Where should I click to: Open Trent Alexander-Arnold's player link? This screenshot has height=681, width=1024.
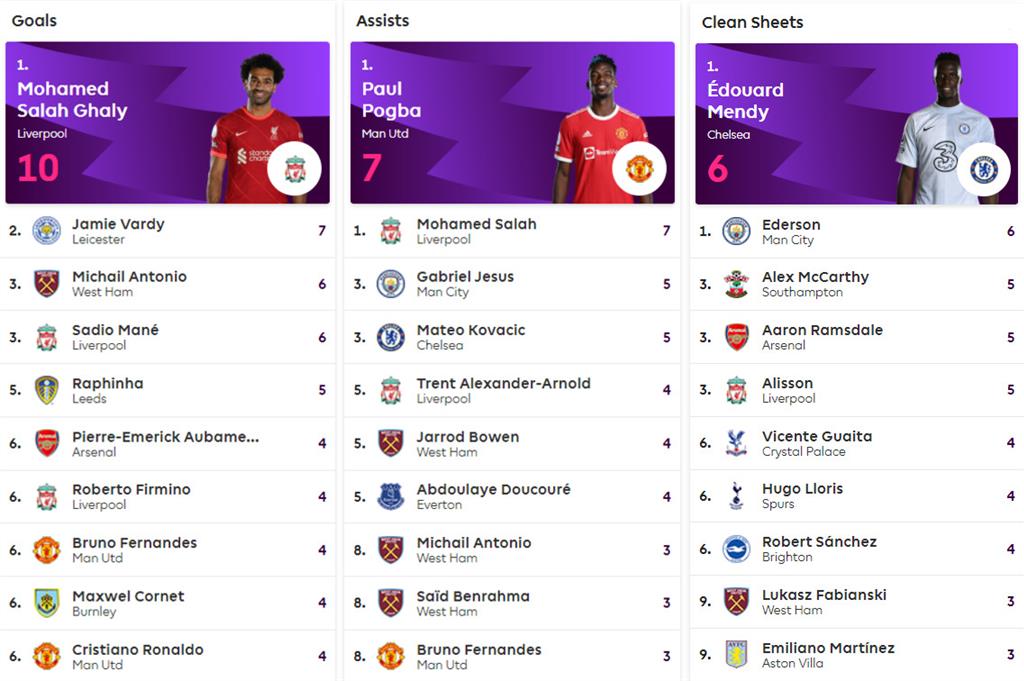coord(503,384)
